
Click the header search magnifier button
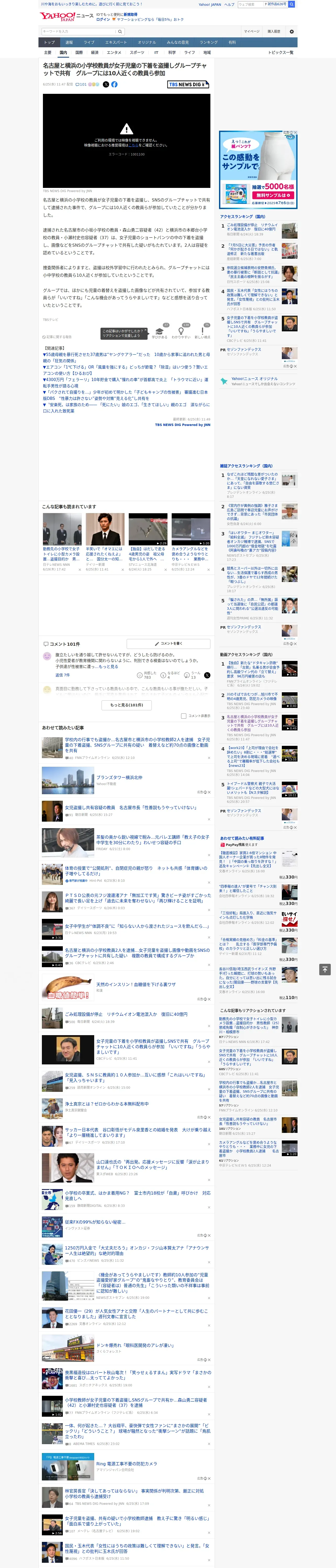click(x=292, y=4)
